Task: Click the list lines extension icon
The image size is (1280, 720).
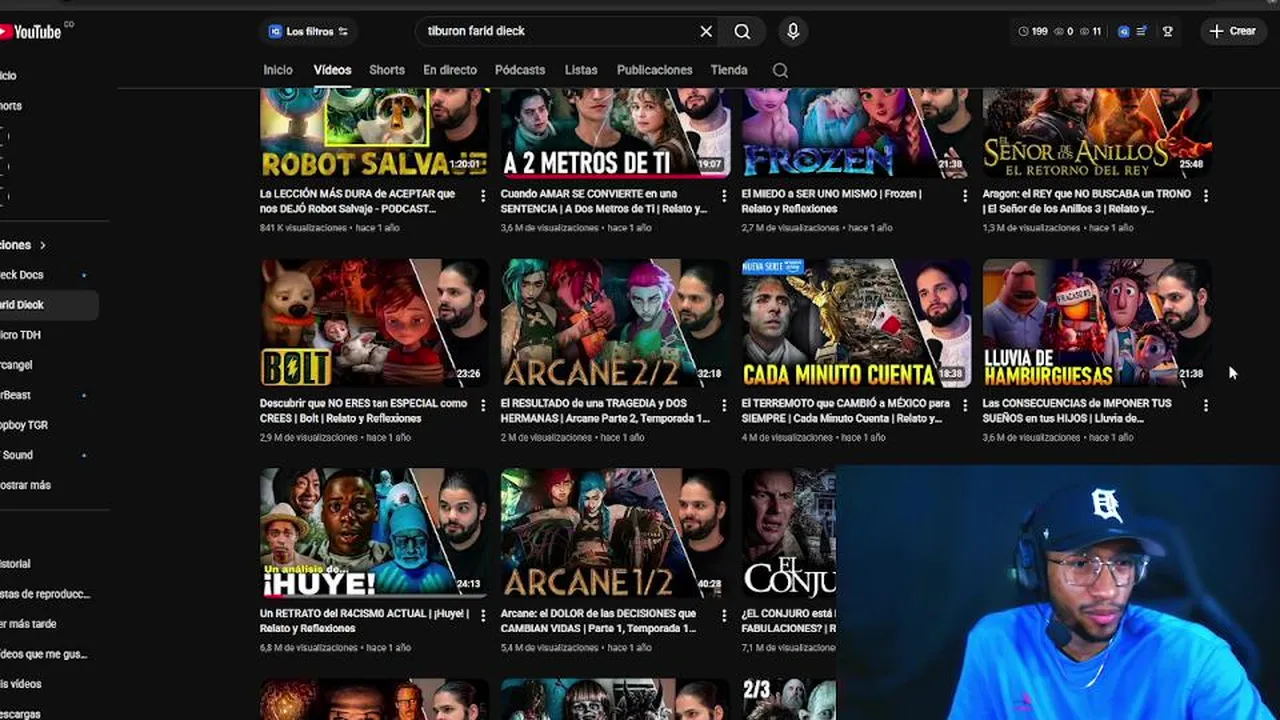Action: 1142,31
